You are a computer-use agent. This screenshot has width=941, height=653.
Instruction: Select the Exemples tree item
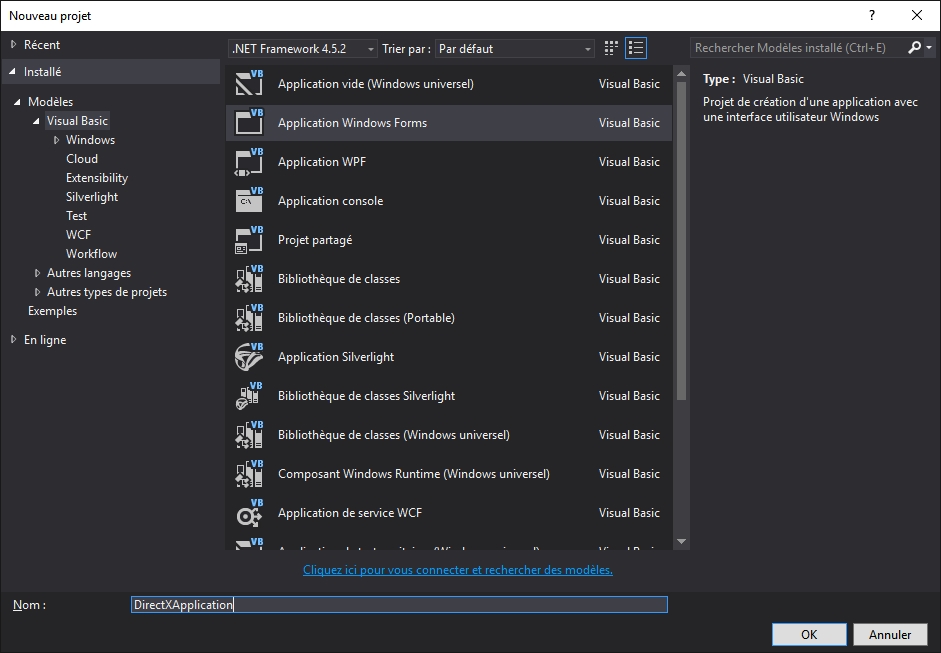pyautogui.click(x=52, y=311)
